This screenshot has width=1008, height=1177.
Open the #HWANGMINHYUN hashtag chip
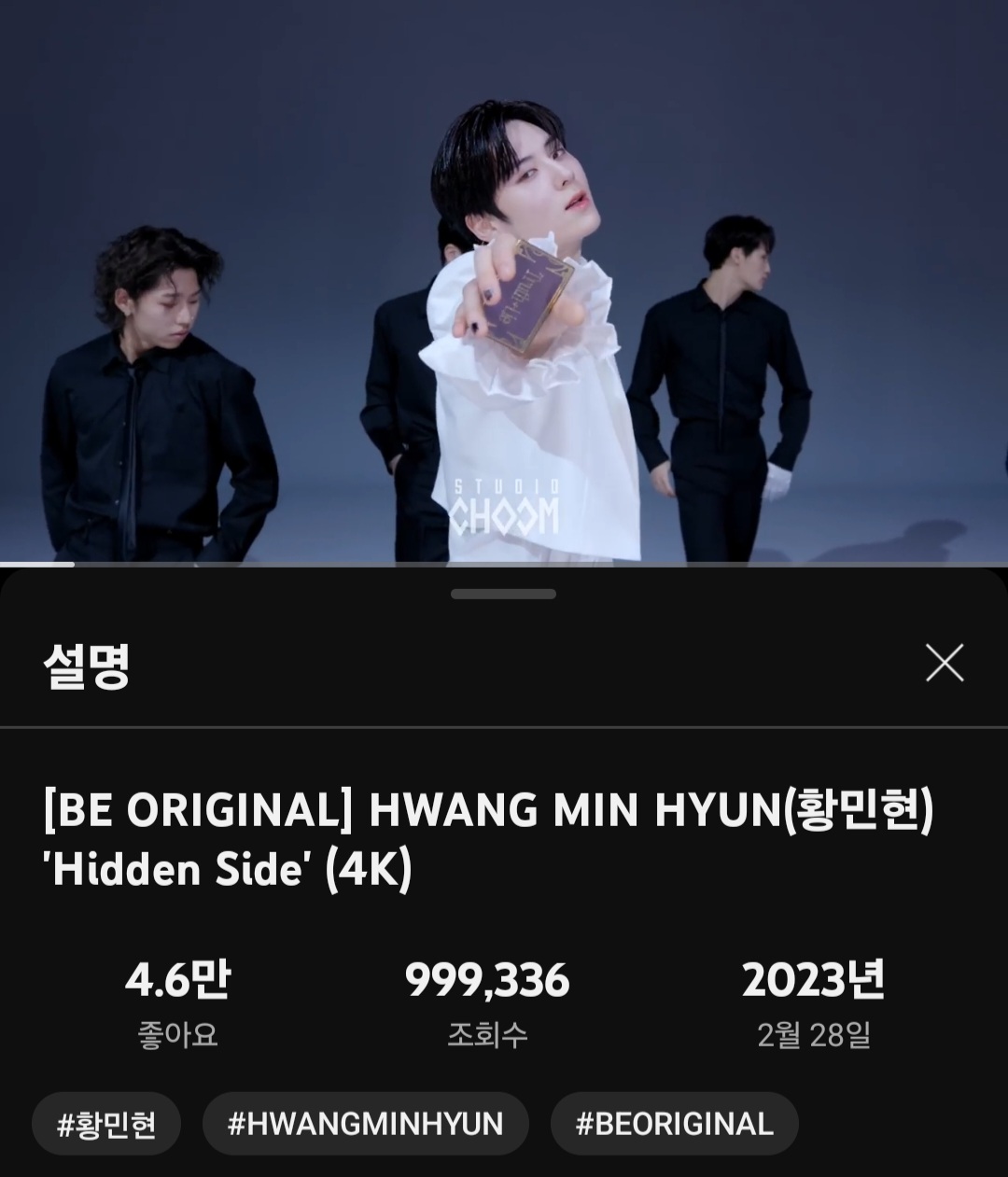366,1124
